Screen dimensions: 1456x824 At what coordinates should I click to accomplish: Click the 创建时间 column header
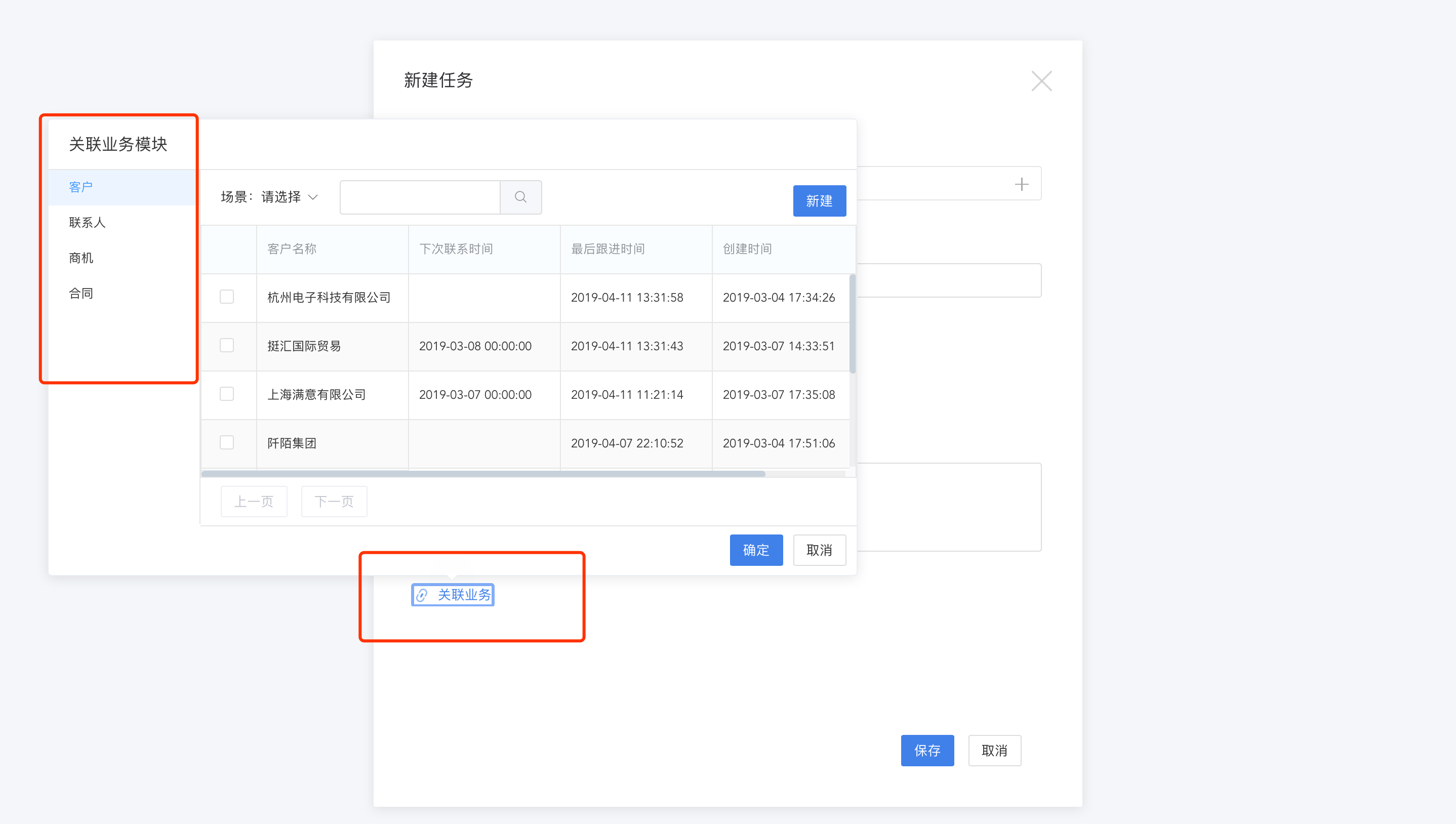(784, 249)
